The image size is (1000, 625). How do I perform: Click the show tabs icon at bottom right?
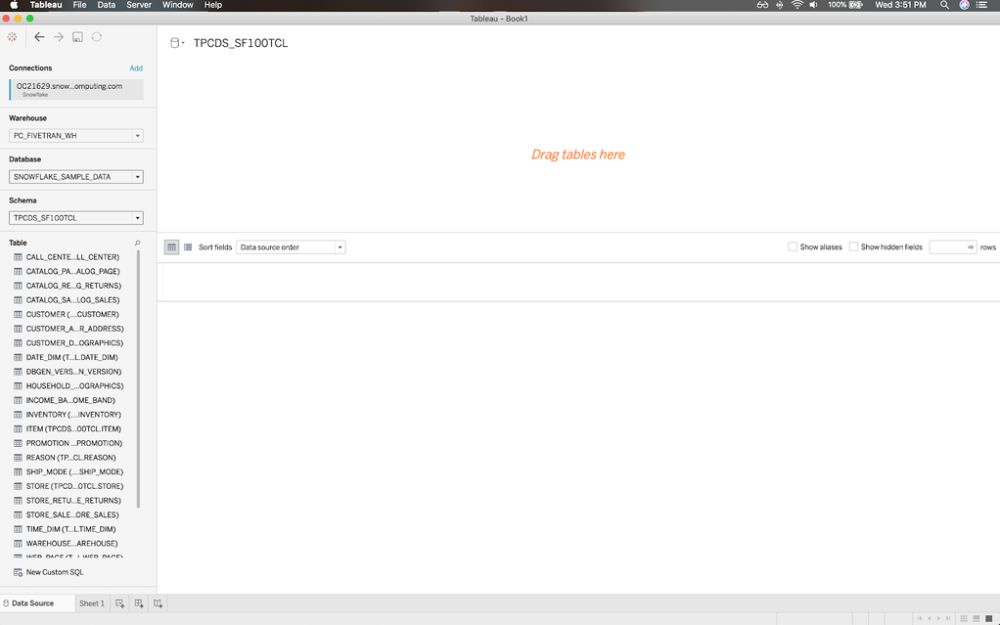(989, 618)
